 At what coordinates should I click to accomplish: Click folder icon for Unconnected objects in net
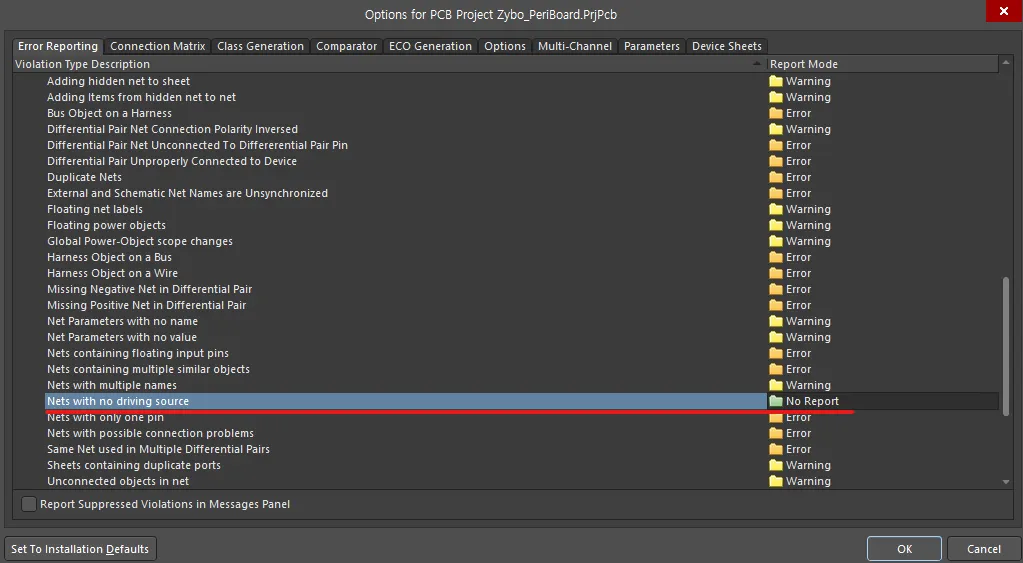coord(776,481)
